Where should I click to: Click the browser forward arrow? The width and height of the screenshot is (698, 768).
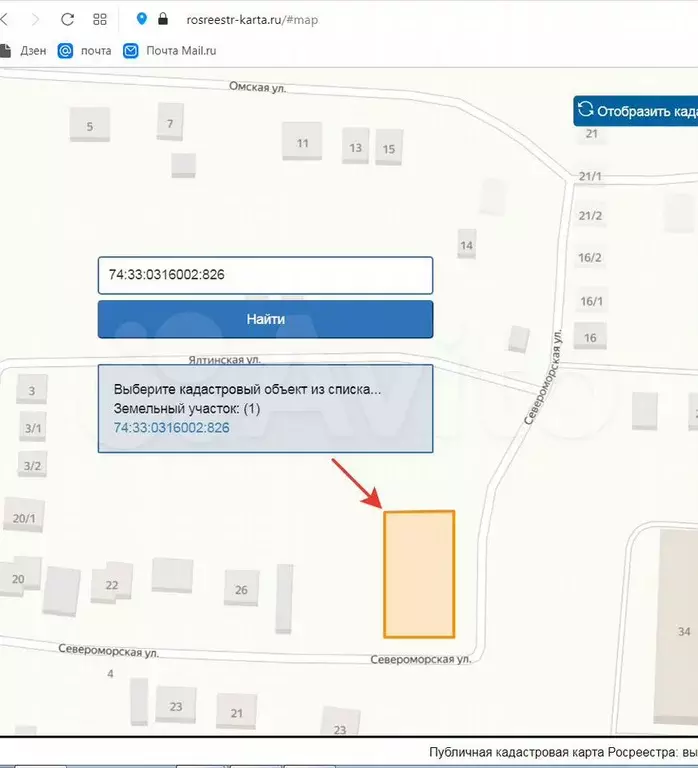pyautogui.click(x=35, y=20)
